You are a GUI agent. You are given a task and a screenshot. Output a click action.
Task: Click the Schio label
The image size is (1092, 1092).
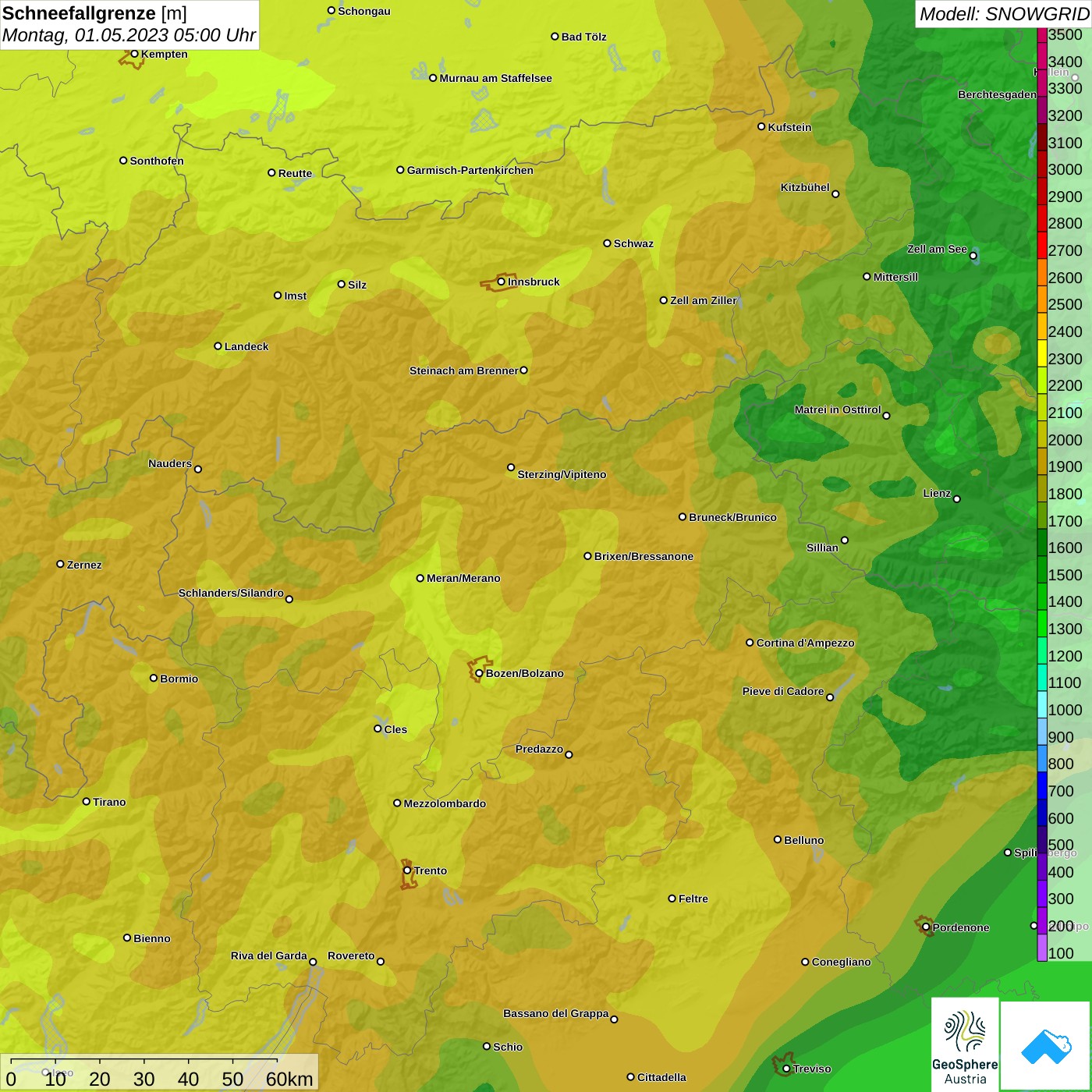pyautogui.click(x=508, y=1047)
